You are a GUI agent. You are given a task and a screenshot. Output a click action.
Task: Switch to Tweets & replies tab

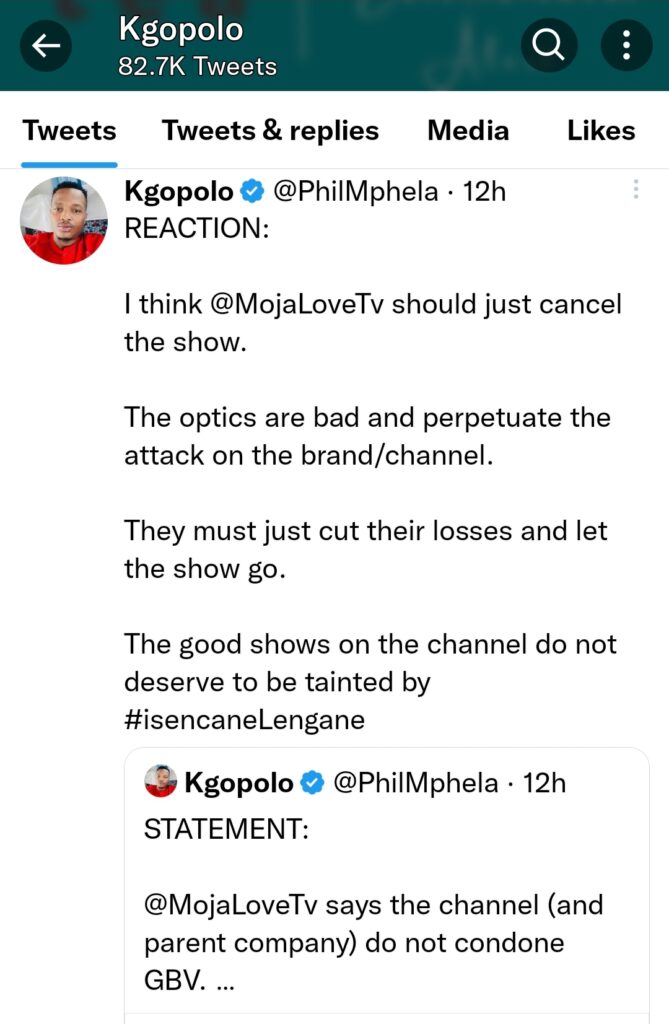pos(270,131)
